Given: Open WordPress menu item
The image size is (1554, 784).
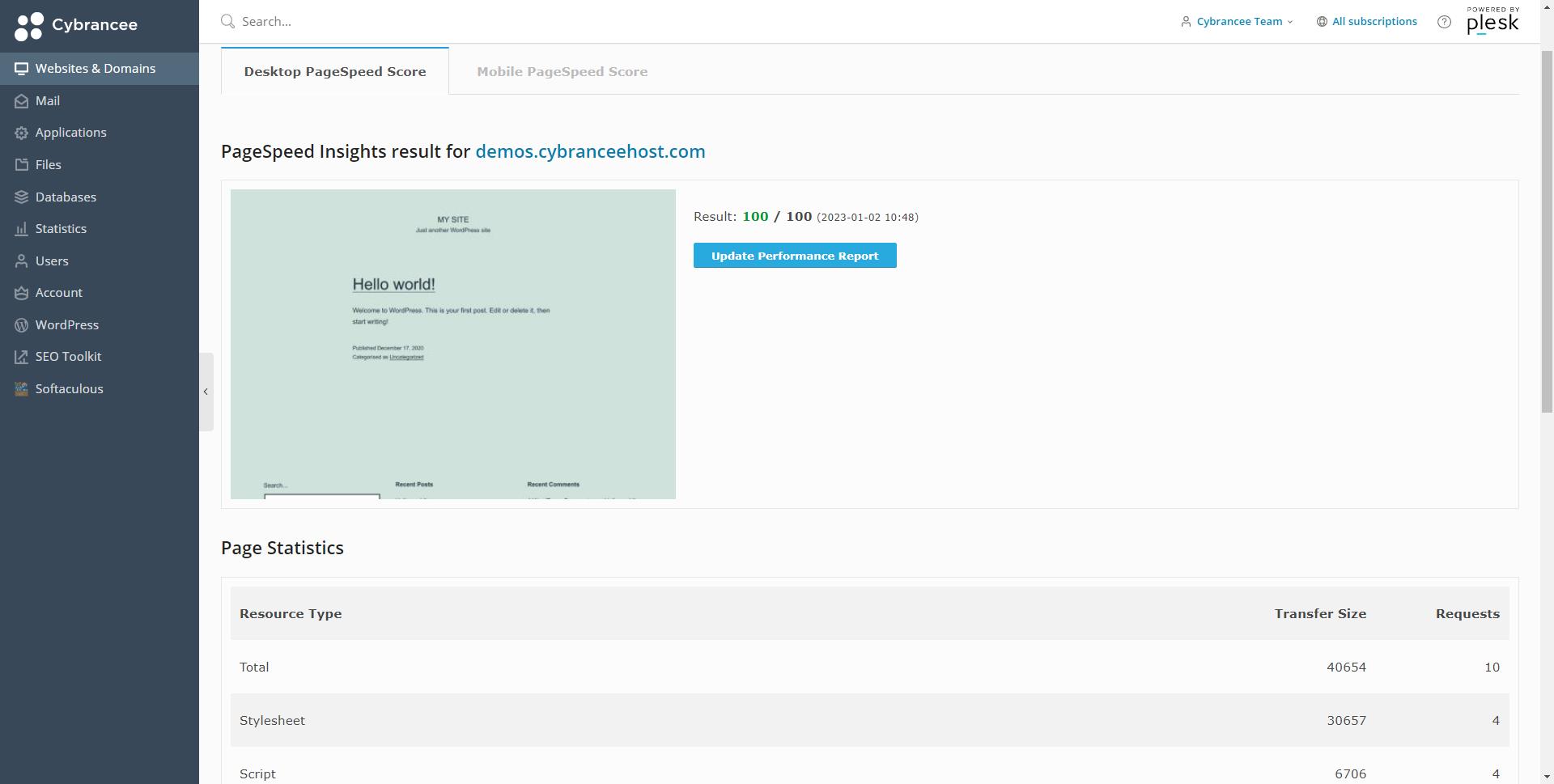Looking at the screenshot, I should (100, 325).
